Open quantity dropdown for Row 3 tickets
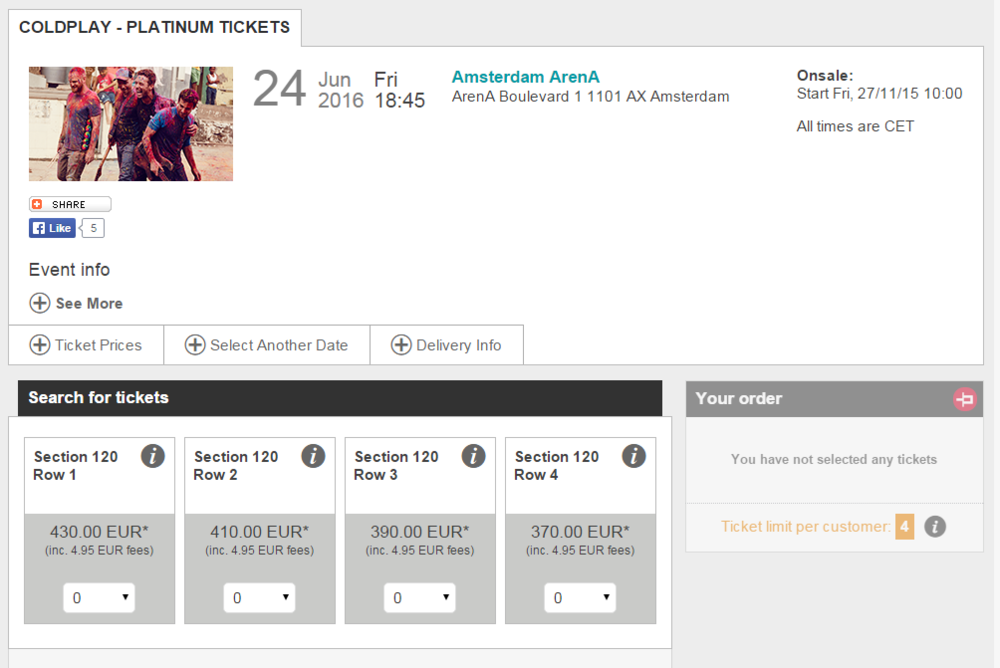The width and height of the screenshot is (1000, 668). pyautogui.click(x=420, y=598)
